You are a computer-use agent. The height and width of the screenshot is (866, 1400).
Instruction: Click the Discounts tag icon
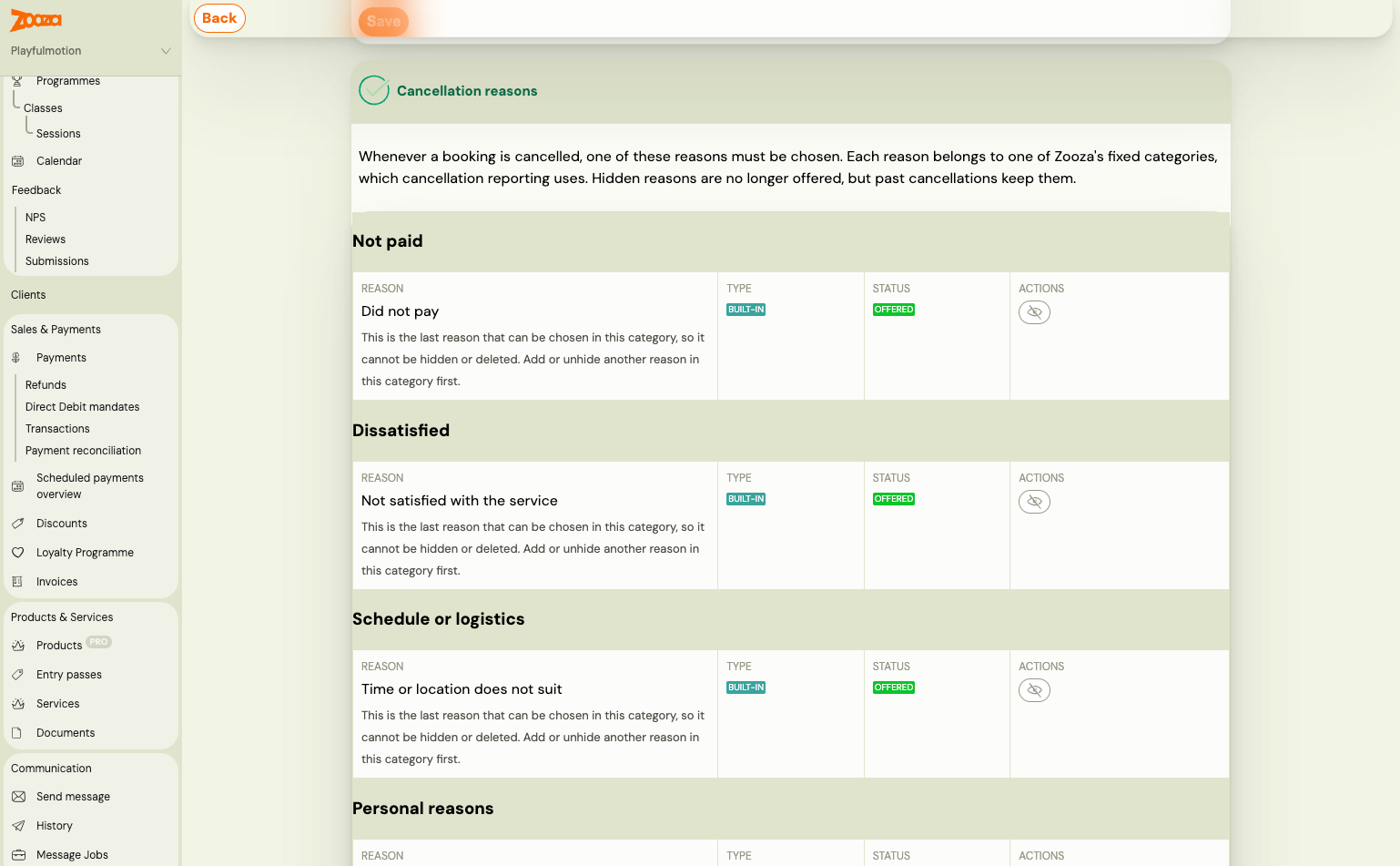pos(17,524)
